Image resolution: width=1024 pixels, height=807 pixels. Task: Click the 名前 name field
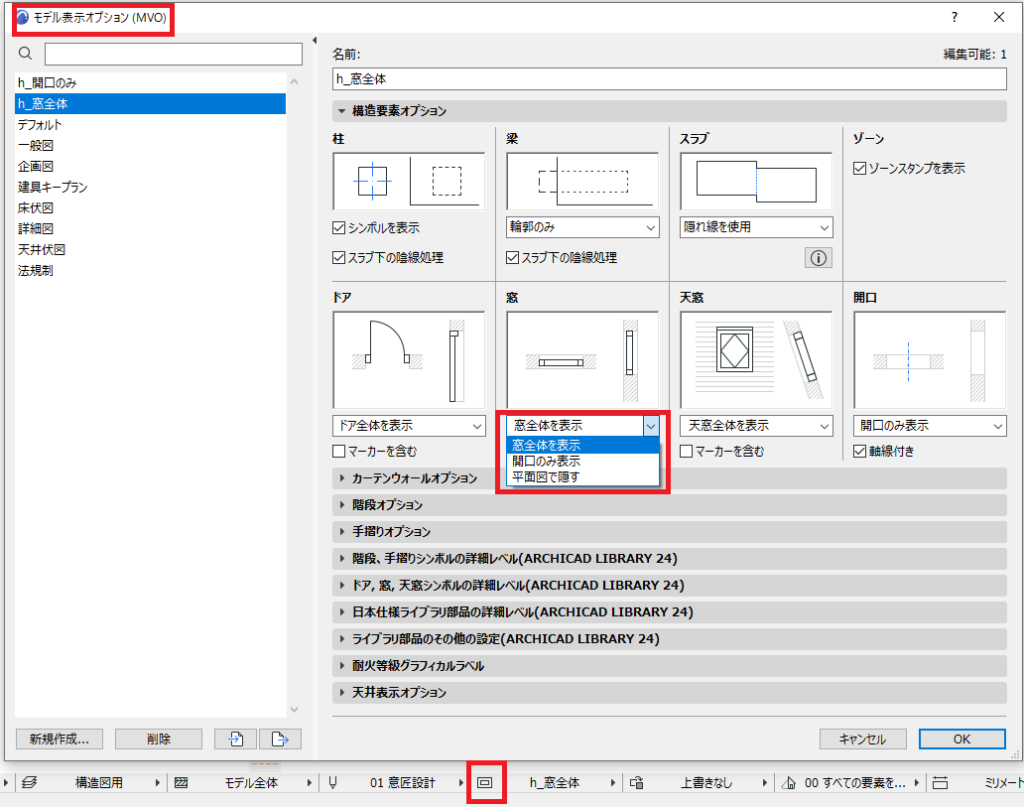(669, 79)
